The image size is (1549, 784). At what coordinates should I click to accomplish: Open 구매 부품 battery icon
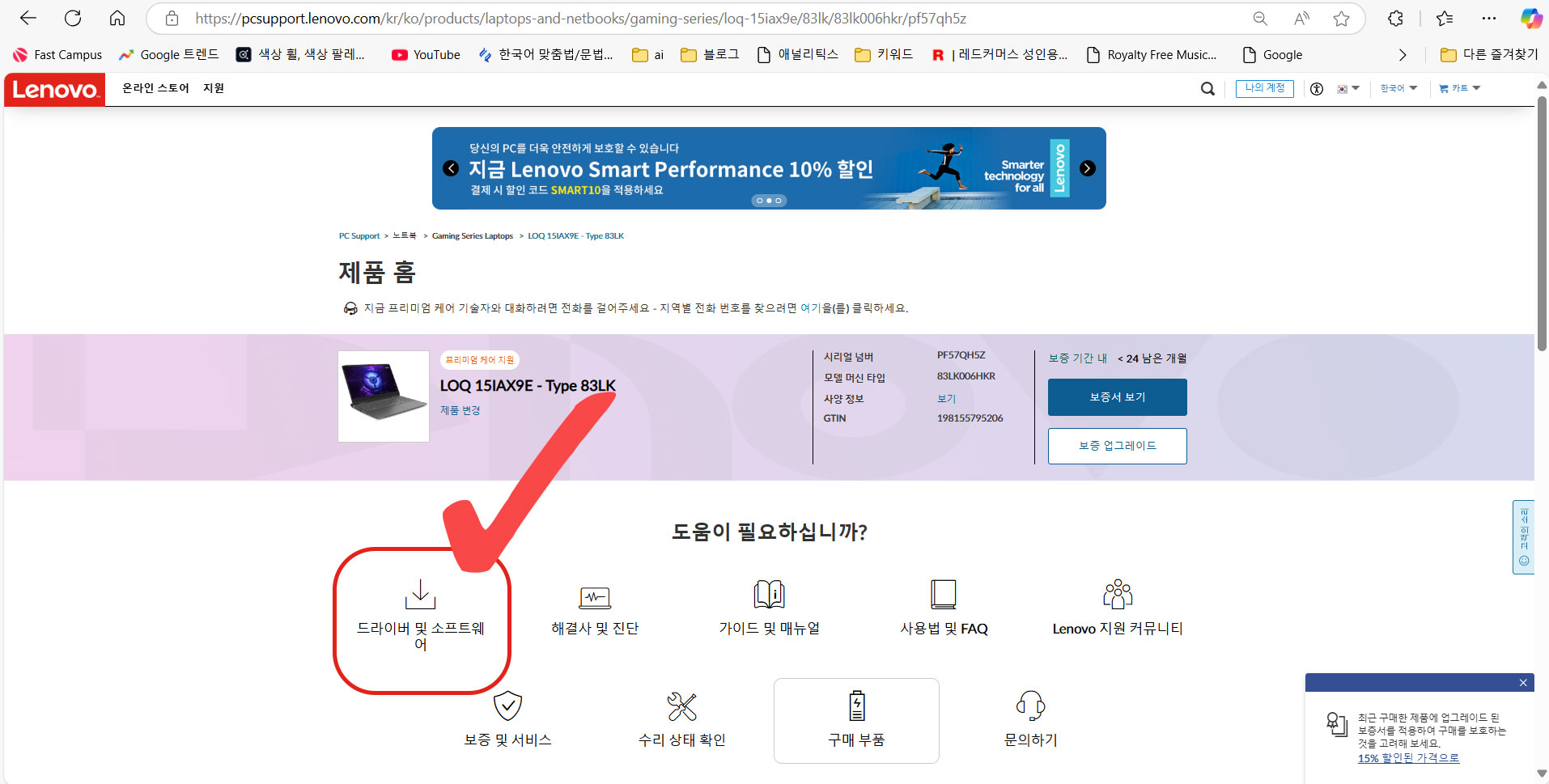click(857, 706)
